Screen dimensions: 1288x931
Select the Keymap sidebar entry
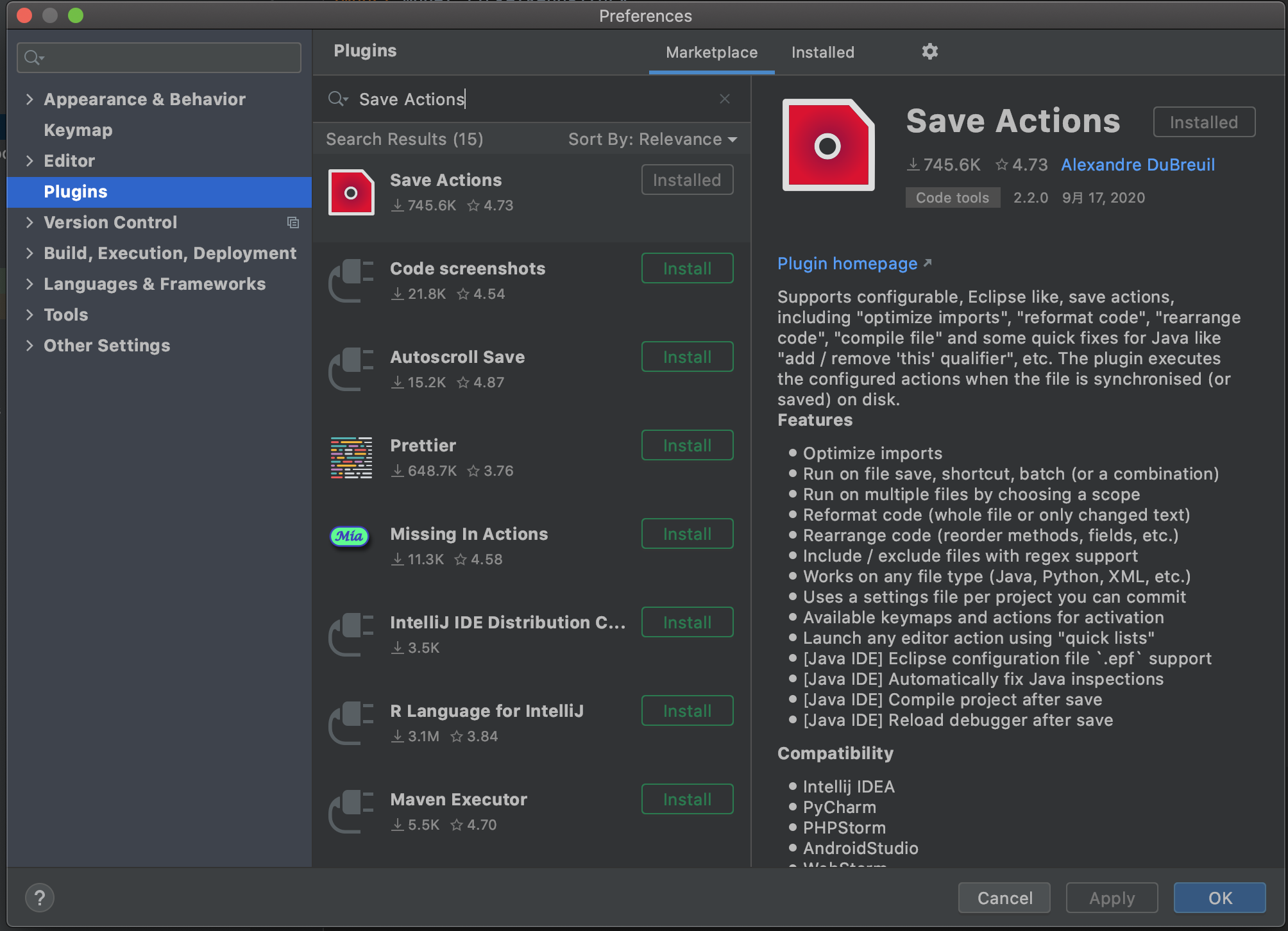[x=78, y=130]
